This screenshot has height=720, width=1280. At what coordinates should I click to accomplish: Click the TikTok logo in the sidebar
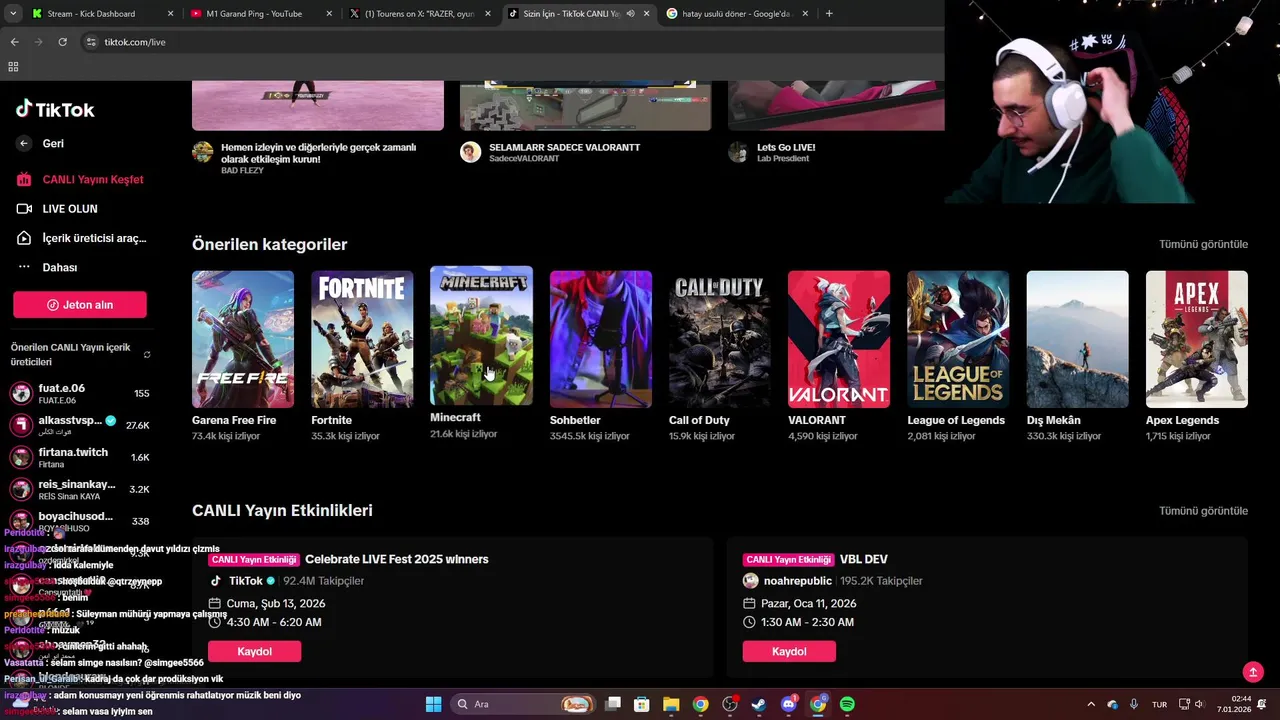55,109
